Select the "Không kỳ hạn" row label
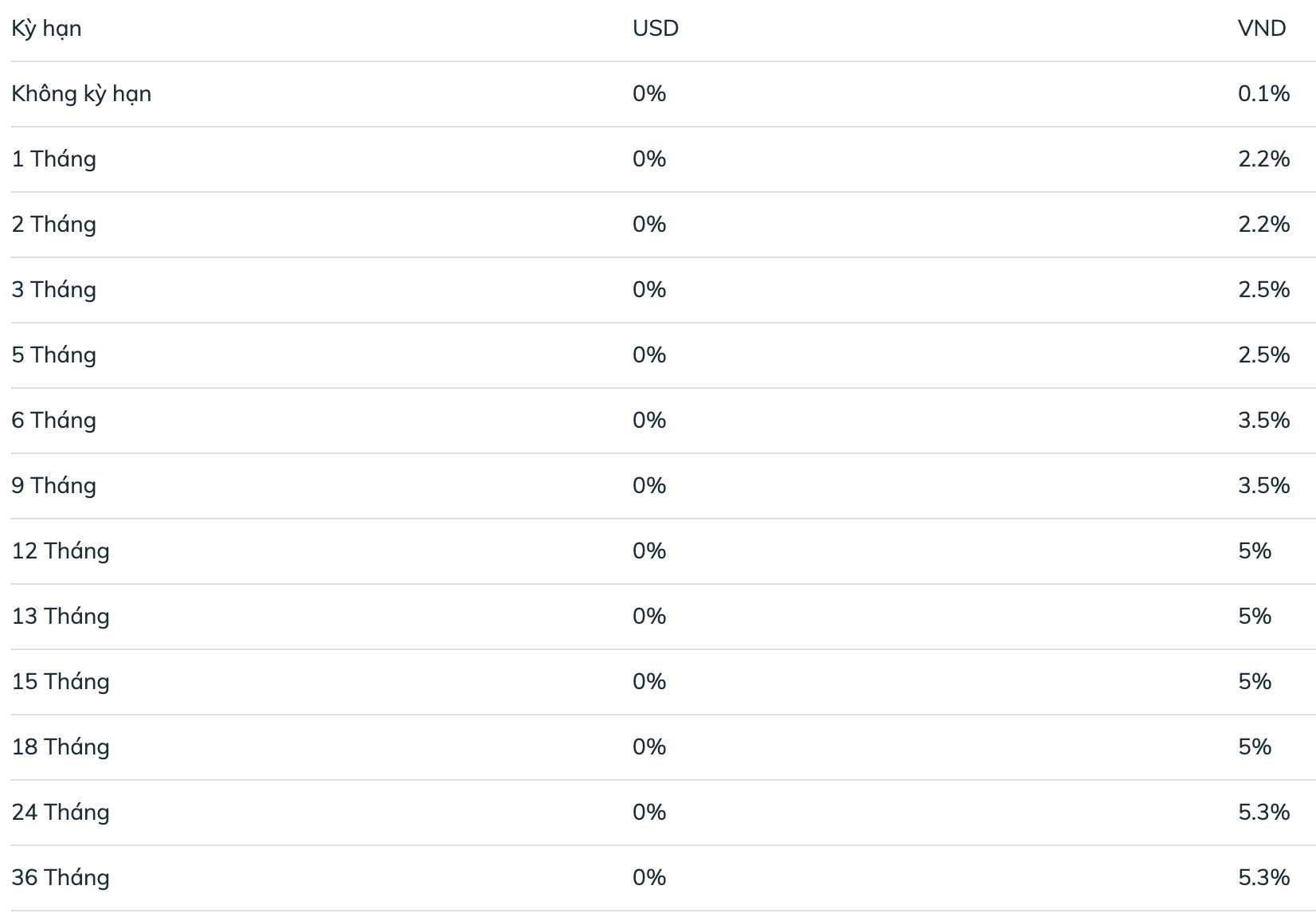Viewport: 1316px width, 913px height. [81, 94]
